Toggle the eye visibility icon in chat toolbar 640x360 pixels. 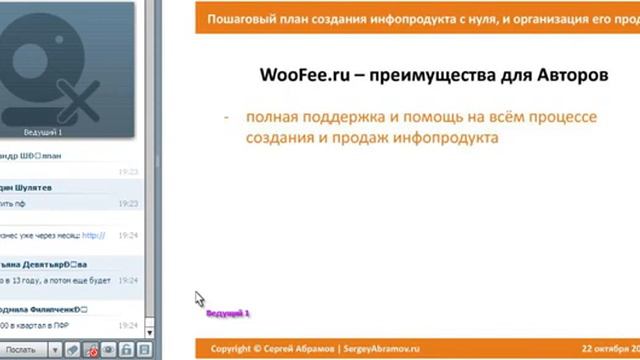click(x=109, y=350)
